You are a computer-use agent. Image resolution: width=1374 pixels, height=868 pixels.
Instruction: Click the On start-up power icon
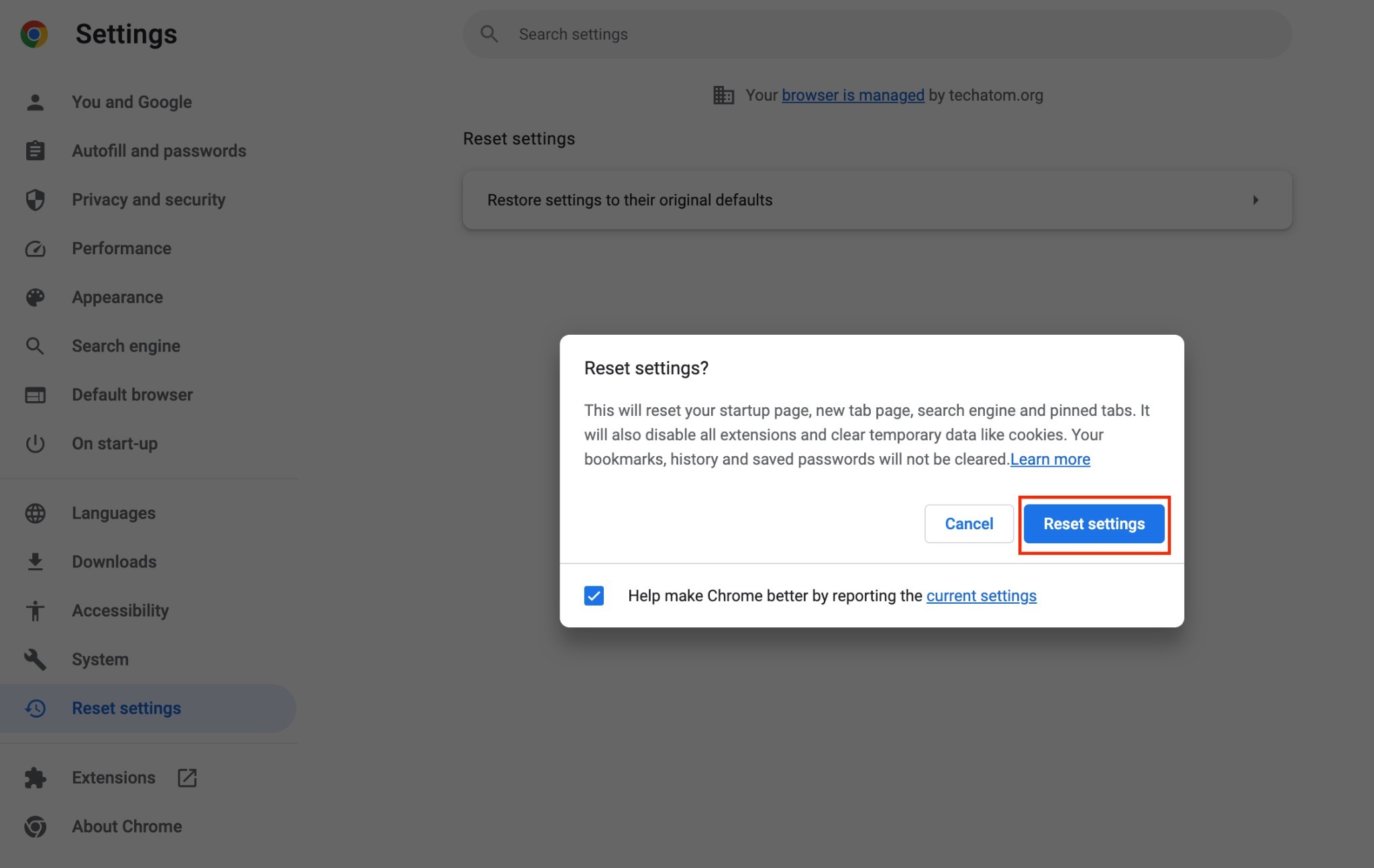(x=35, y=444)
